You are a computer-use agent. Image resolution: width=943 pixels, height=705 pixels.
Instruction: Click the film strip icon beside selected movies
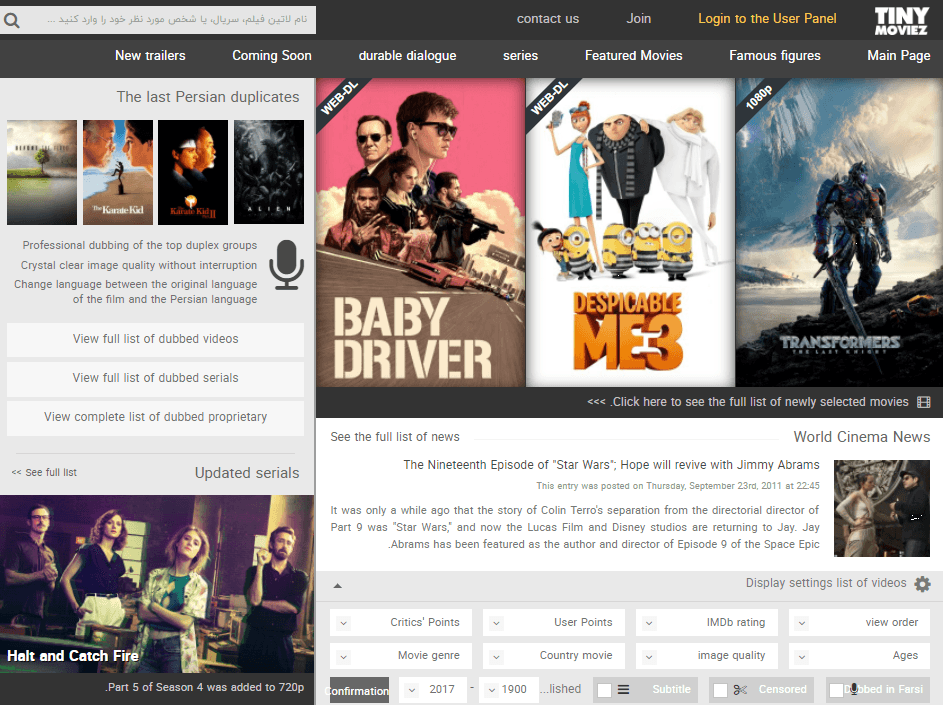(x=923, y=402)
